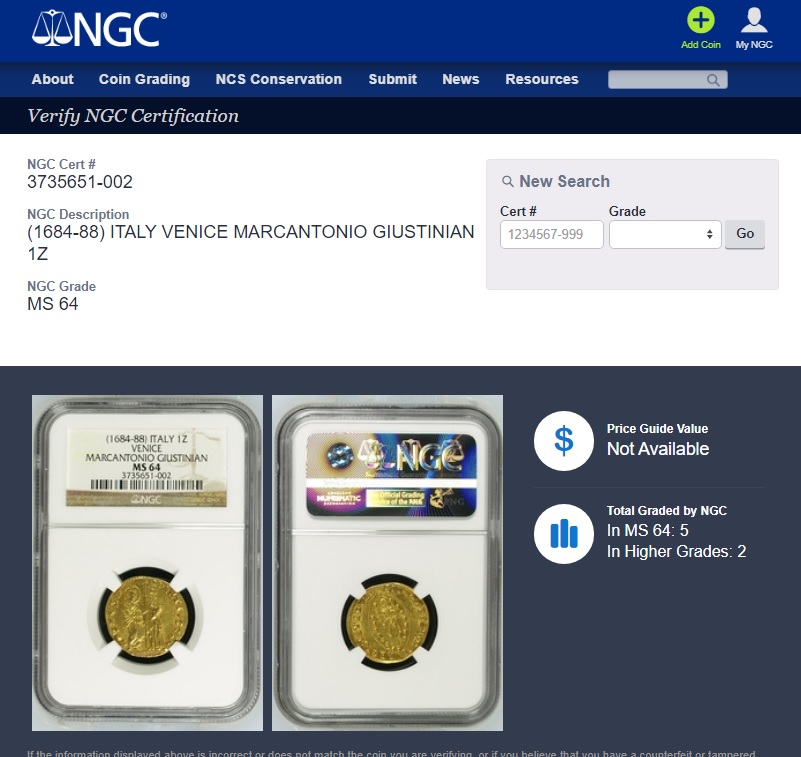The width and height of the screenshot is (801, 757).
Task: Open the About menu
Action: 53,79
